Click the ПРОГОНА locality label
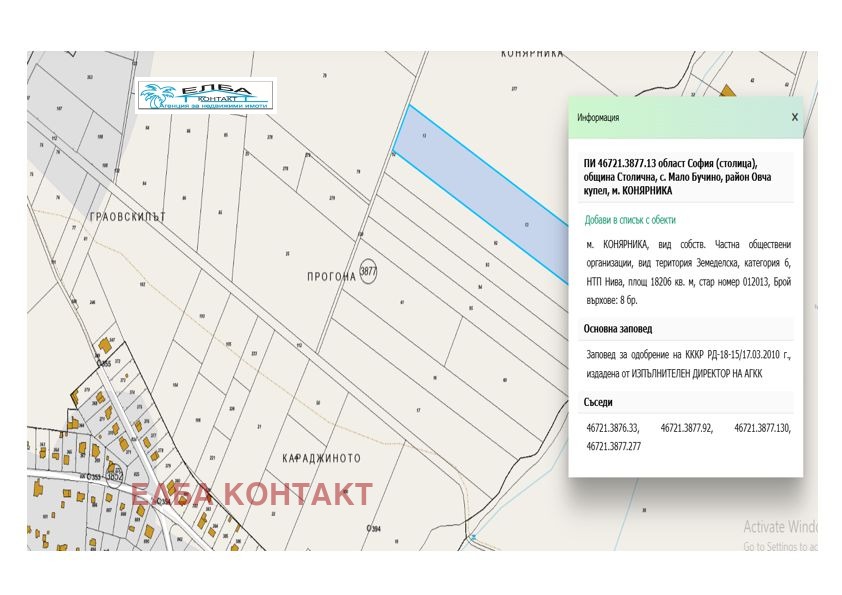This screenshot has height=595, width=842. pos(326,277)
